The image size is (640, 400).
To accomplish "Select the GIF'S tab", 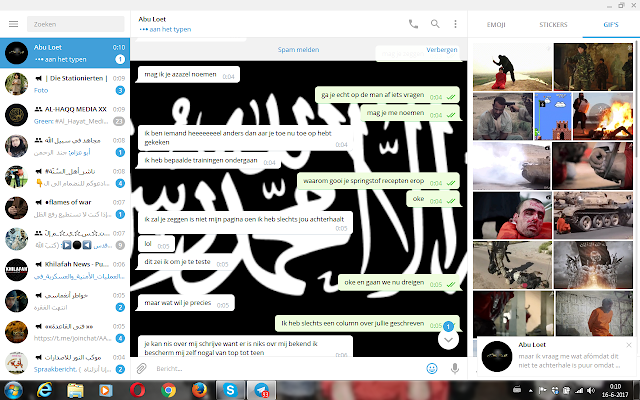I will 611,24.
